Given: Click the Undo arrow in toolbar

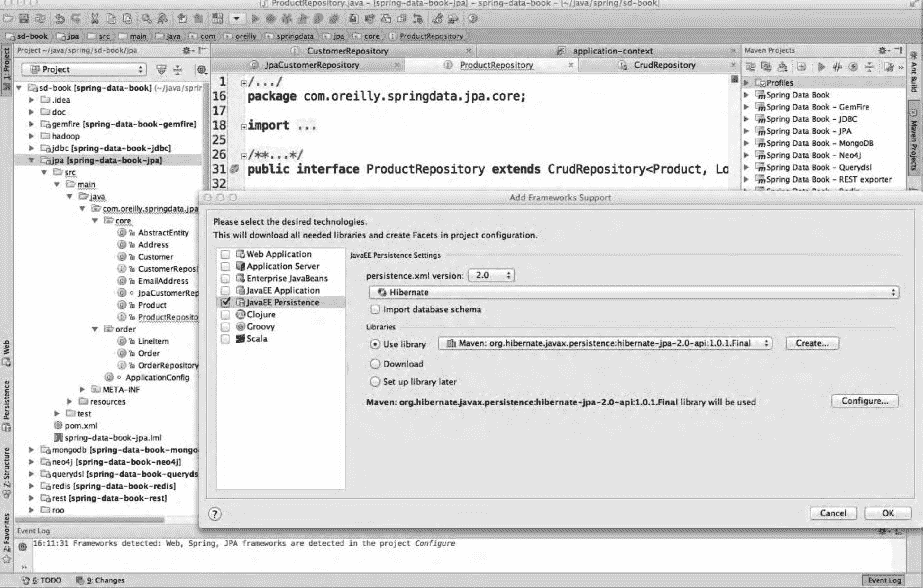Looking at the screenshot, I should click(x=61, y=19).
